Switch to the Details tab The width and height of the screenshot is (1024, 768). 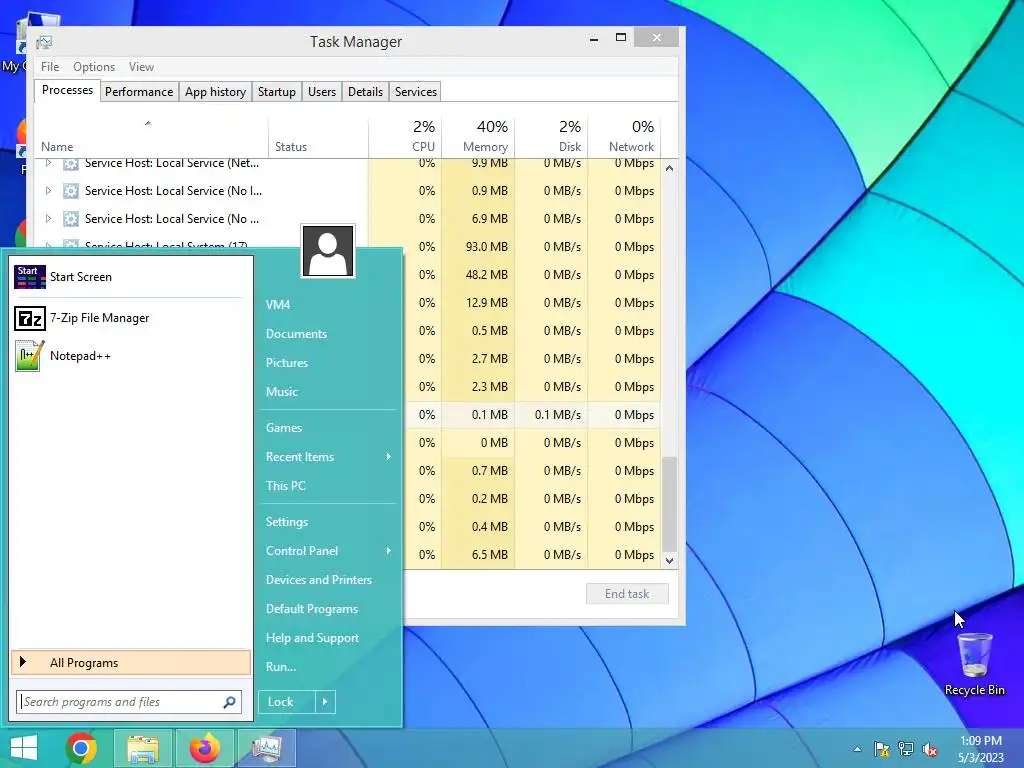coord(366,91)
